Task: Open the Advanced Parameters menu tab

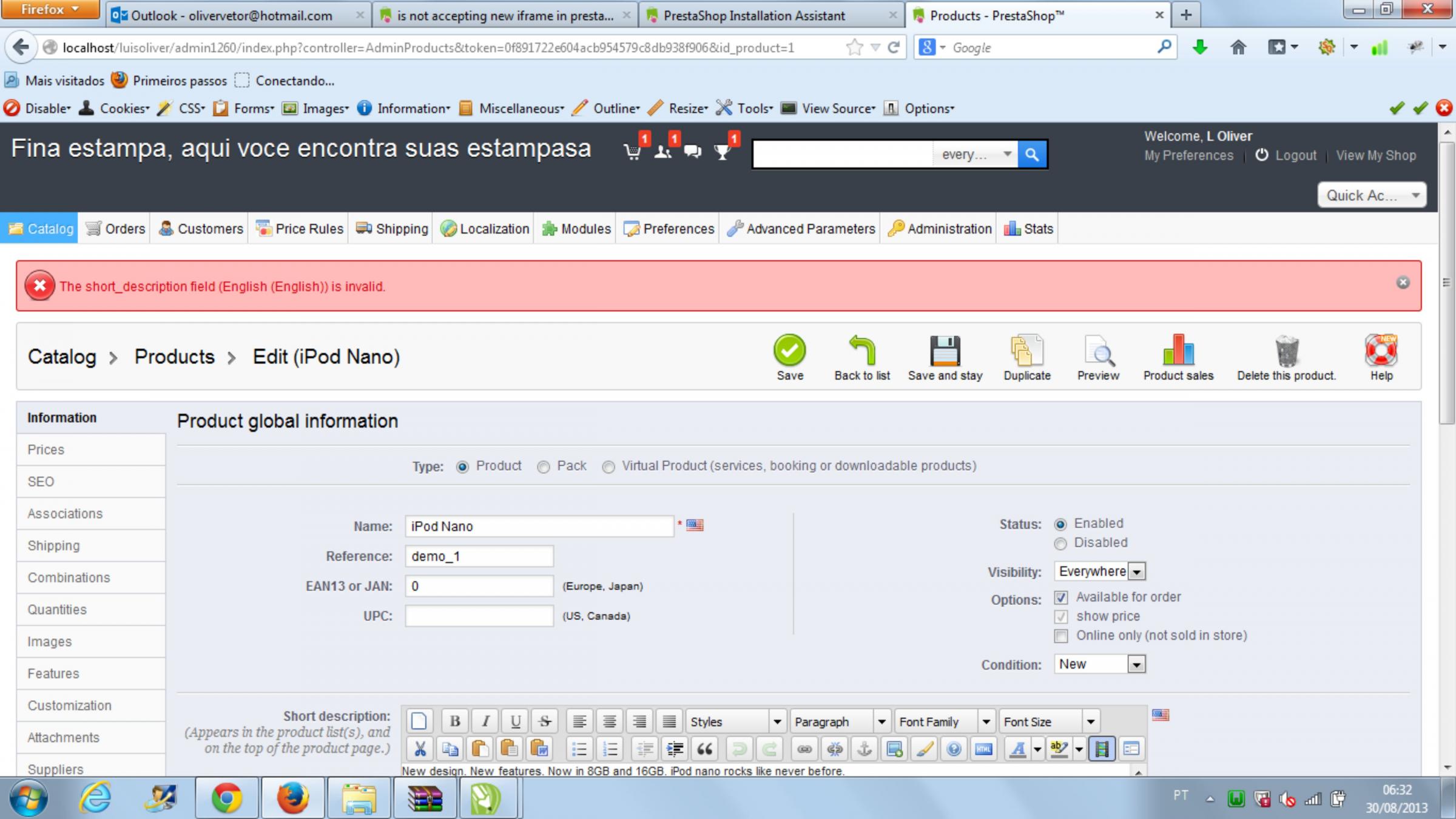Action: point(801,229)
